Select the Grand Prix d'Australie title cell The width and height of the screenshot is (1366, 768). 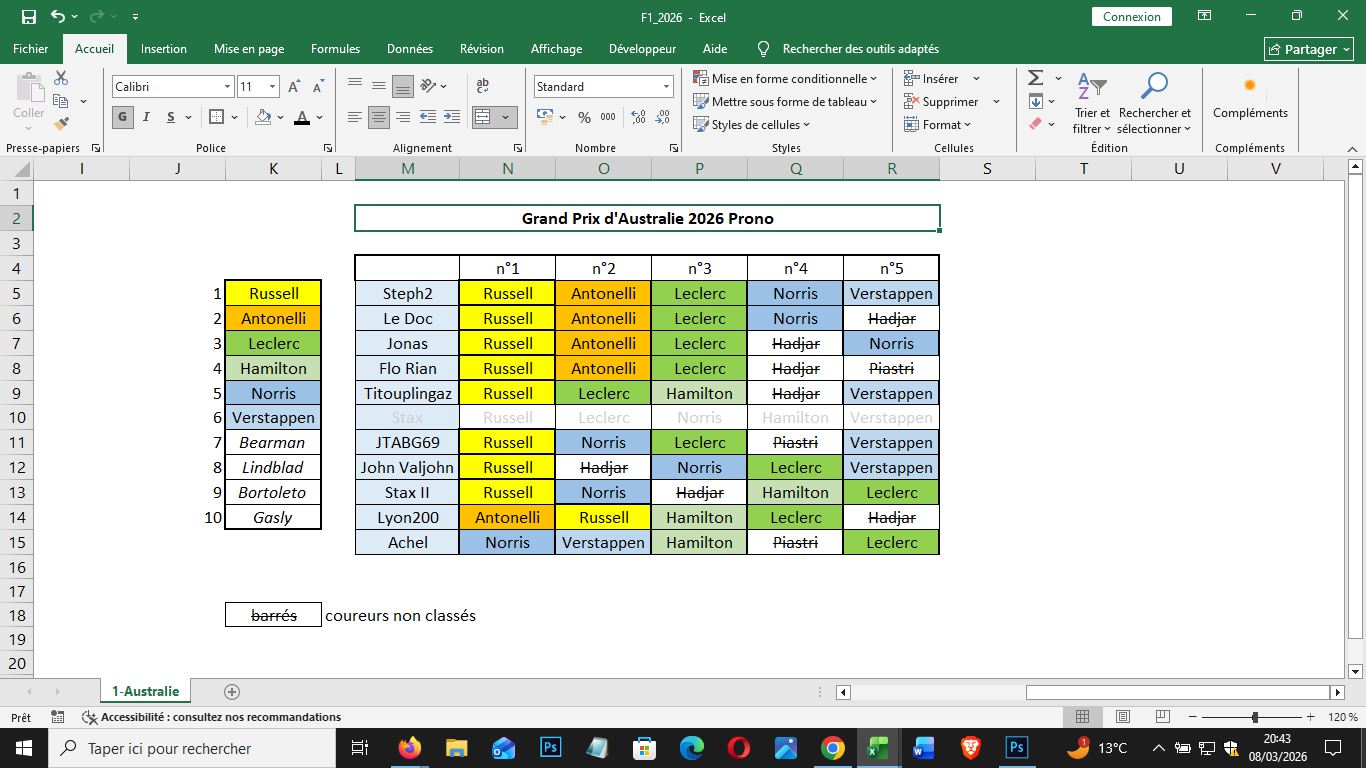click(x=647, y=218)
